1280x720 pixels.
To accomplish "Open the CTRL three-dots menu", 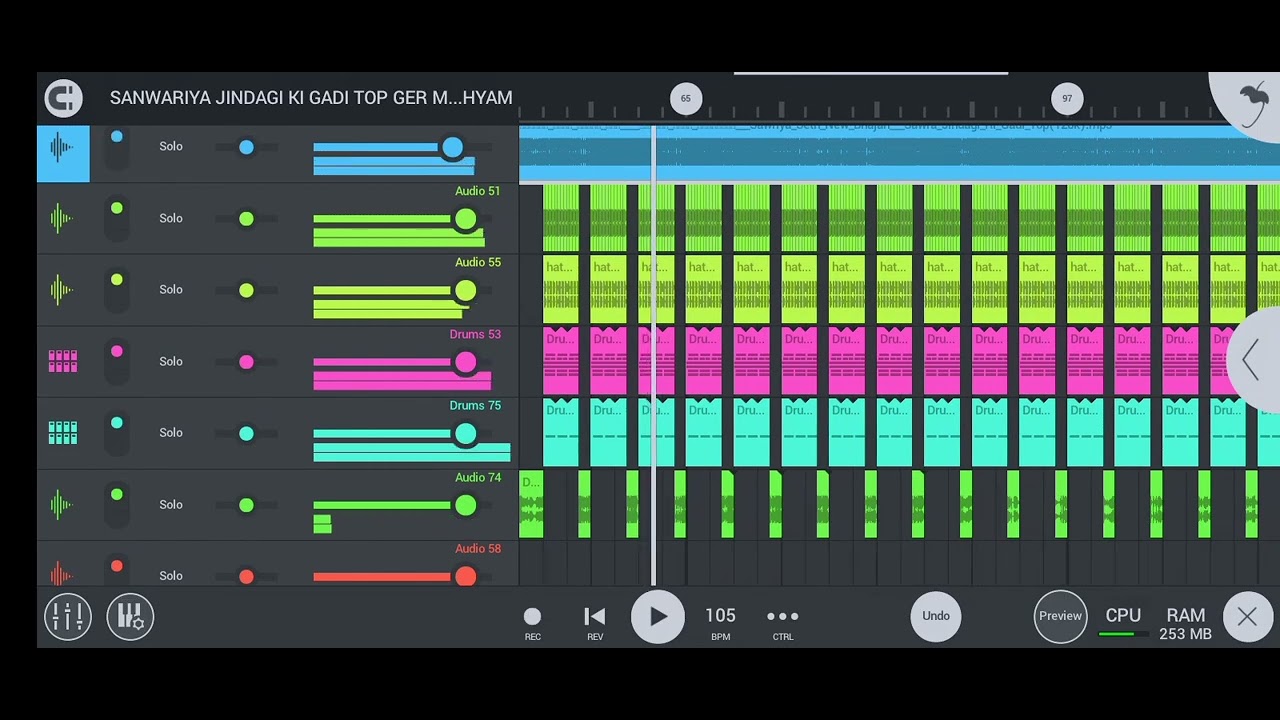I will click(783, 622).
